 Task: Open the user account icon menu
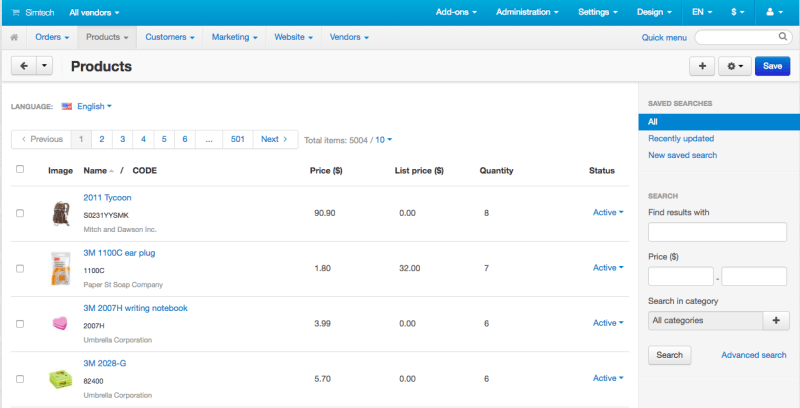tap(773, 12)
